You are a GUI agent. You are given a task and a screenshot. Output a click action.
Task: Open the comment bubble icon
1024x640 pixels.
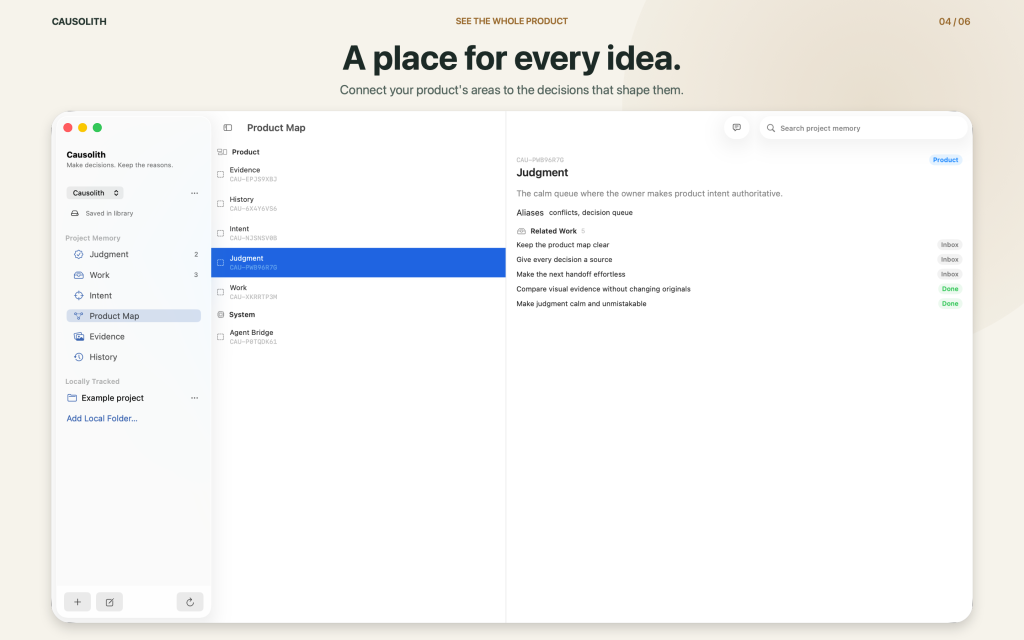pos(737,127)
